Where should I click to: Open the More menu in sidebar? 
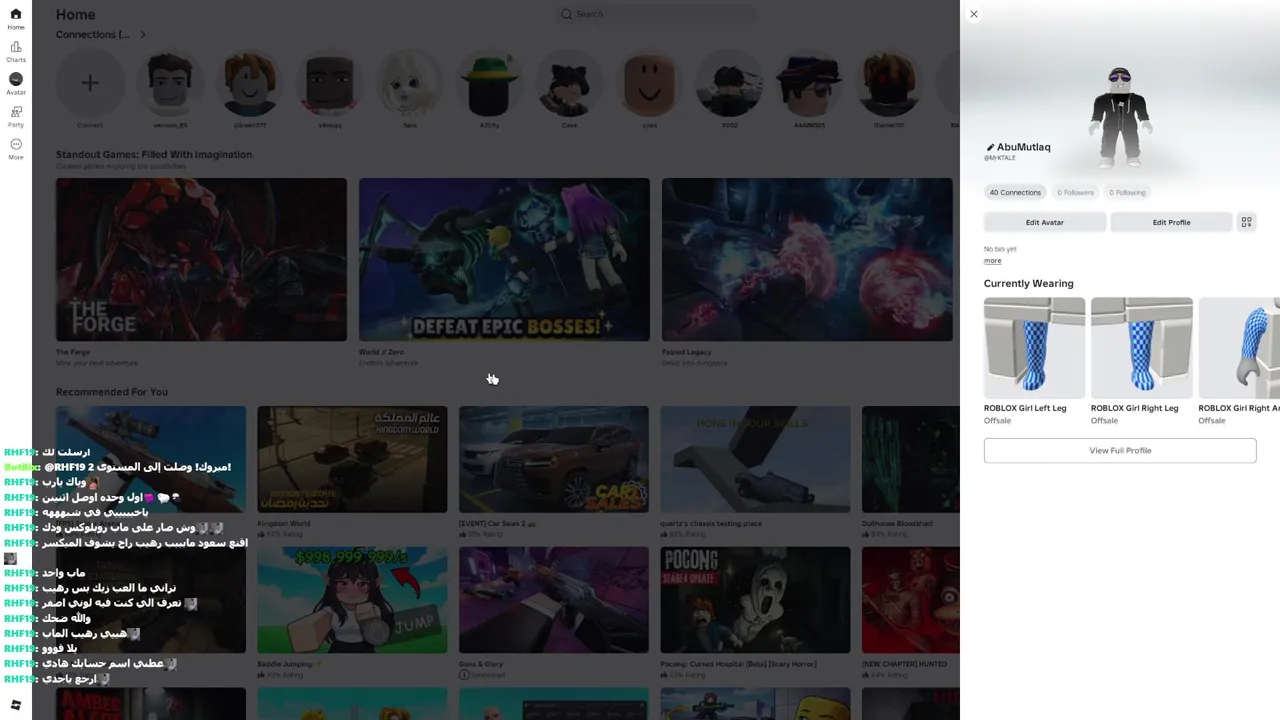point(16,149)
